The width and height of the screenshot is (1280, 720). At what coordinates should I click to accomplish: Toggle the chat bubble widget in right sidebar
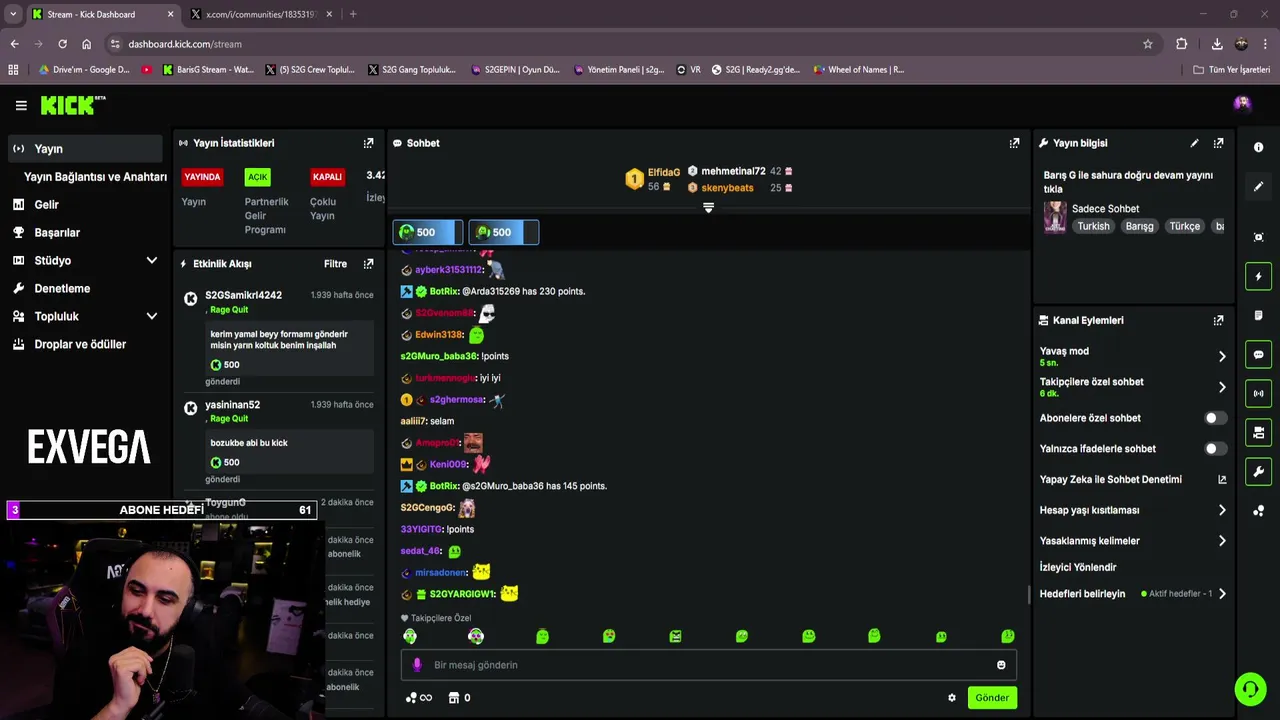point(1258,354)
